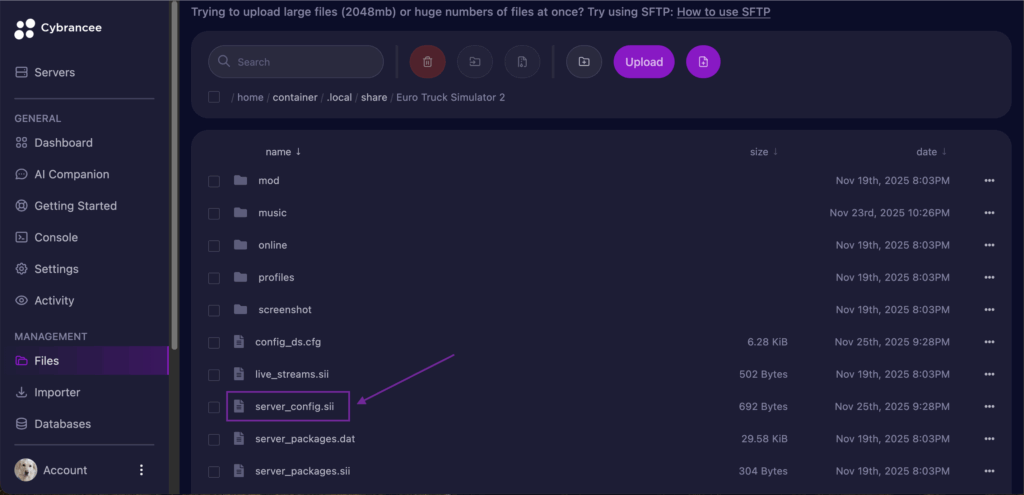
Task: Click the Upload button
Action: 644,62
